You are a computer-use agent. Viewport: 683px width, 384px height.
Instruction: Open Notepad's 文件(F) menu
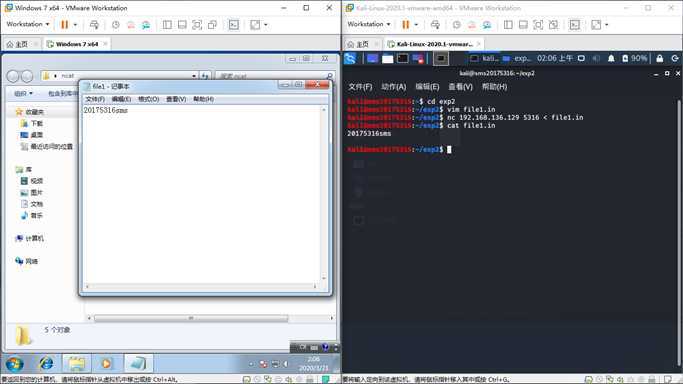point(95,99)
